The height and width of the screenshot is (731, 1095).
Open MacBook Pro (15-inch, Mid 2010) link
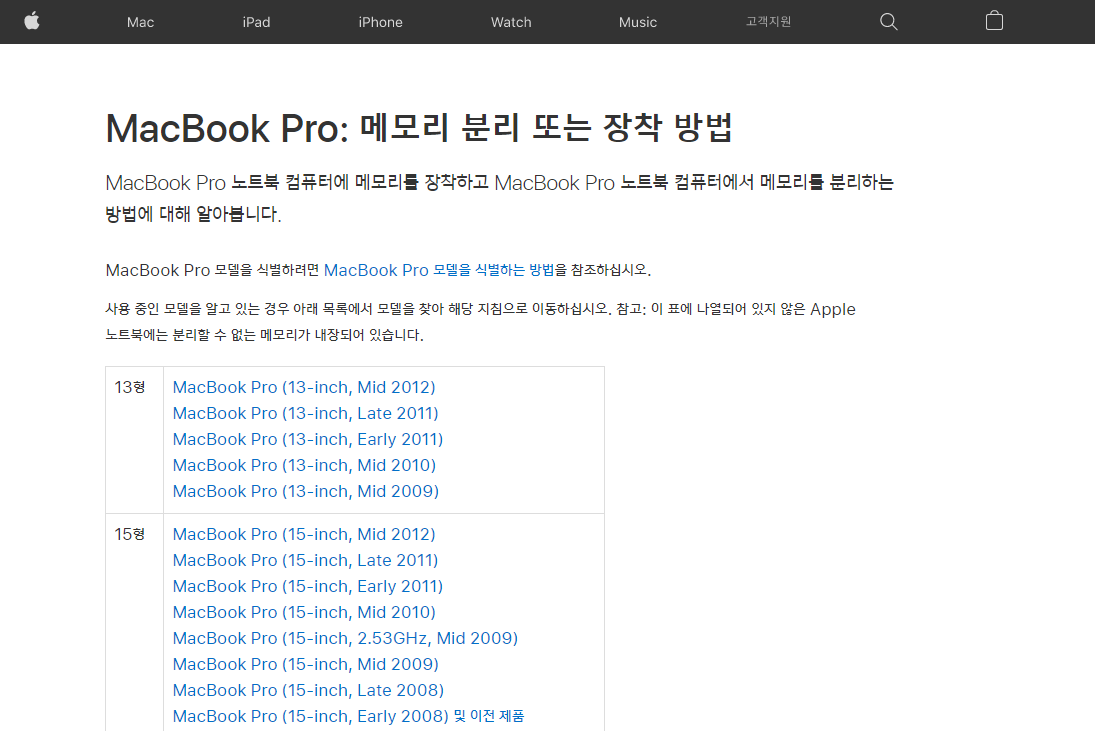coord(304,612)
